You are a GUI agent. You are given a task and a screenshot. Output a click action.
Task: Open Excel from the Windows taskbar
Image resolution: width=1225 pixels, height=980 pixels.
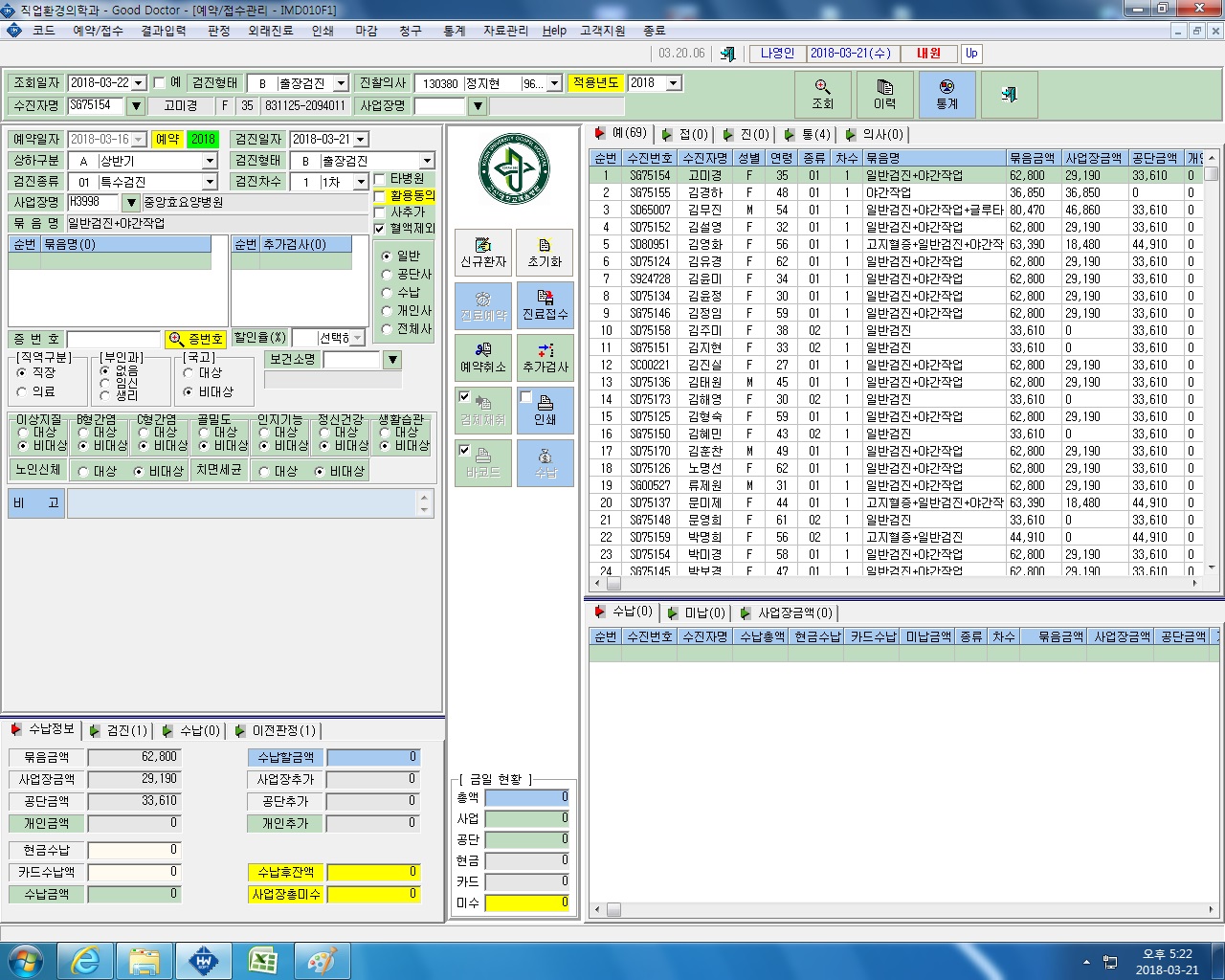click(x=262, y=960)
